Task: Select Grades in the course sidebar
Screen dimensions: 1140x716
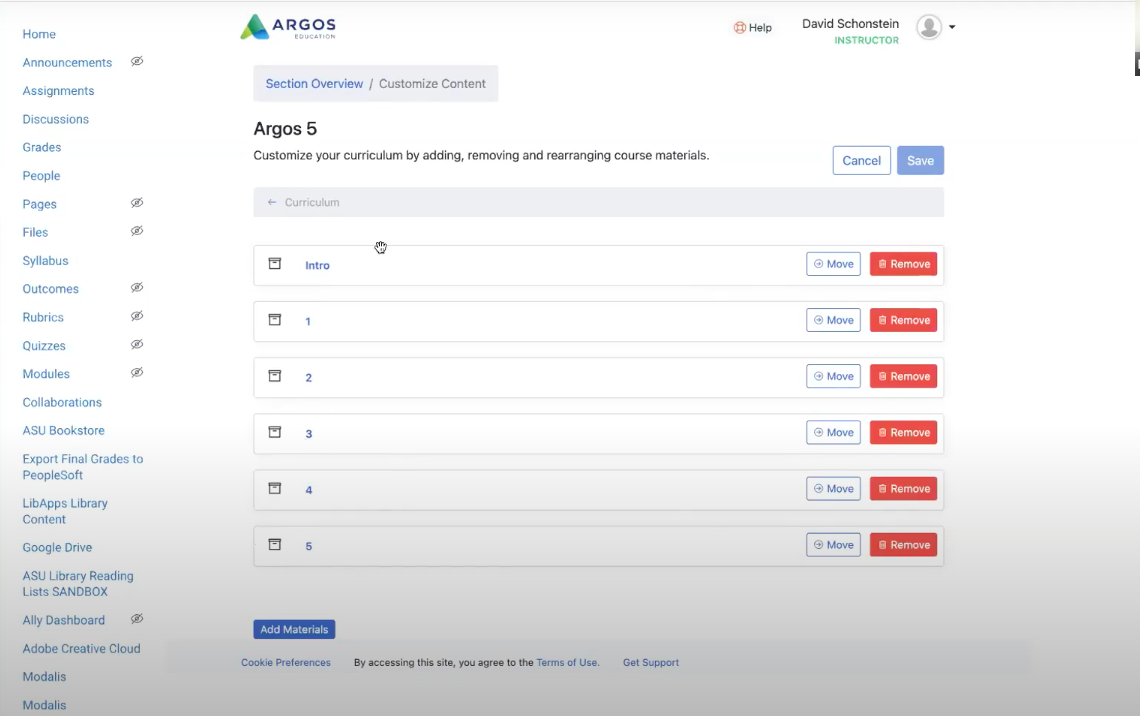Action: point(42,147)
